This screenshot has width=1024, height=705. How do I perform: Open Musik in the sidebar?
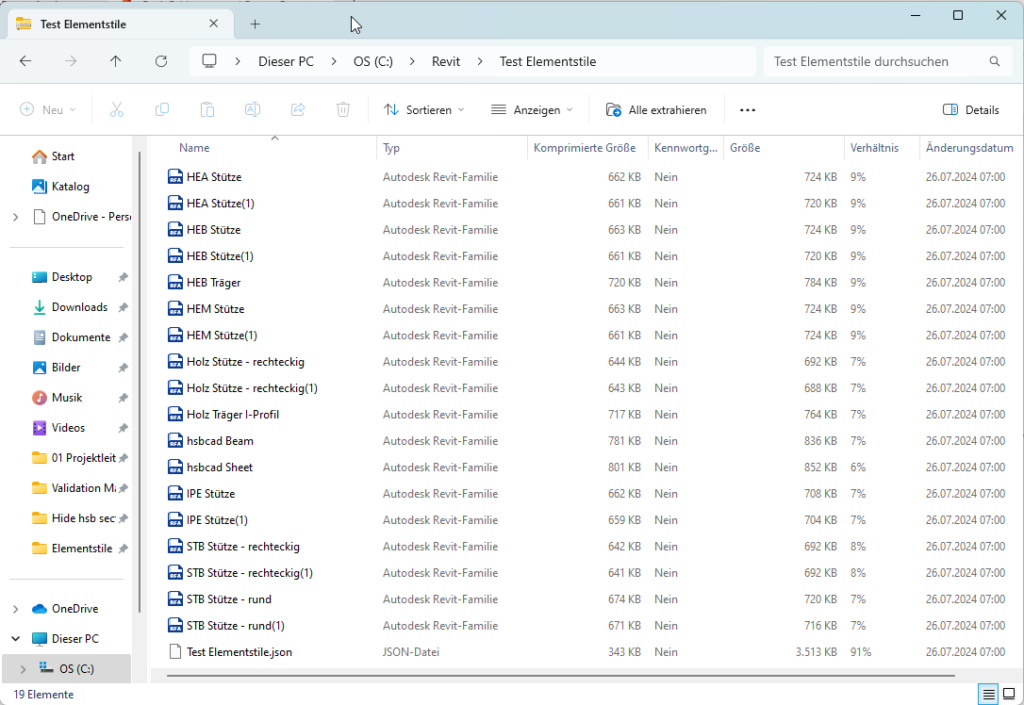(x=57, y=398)
